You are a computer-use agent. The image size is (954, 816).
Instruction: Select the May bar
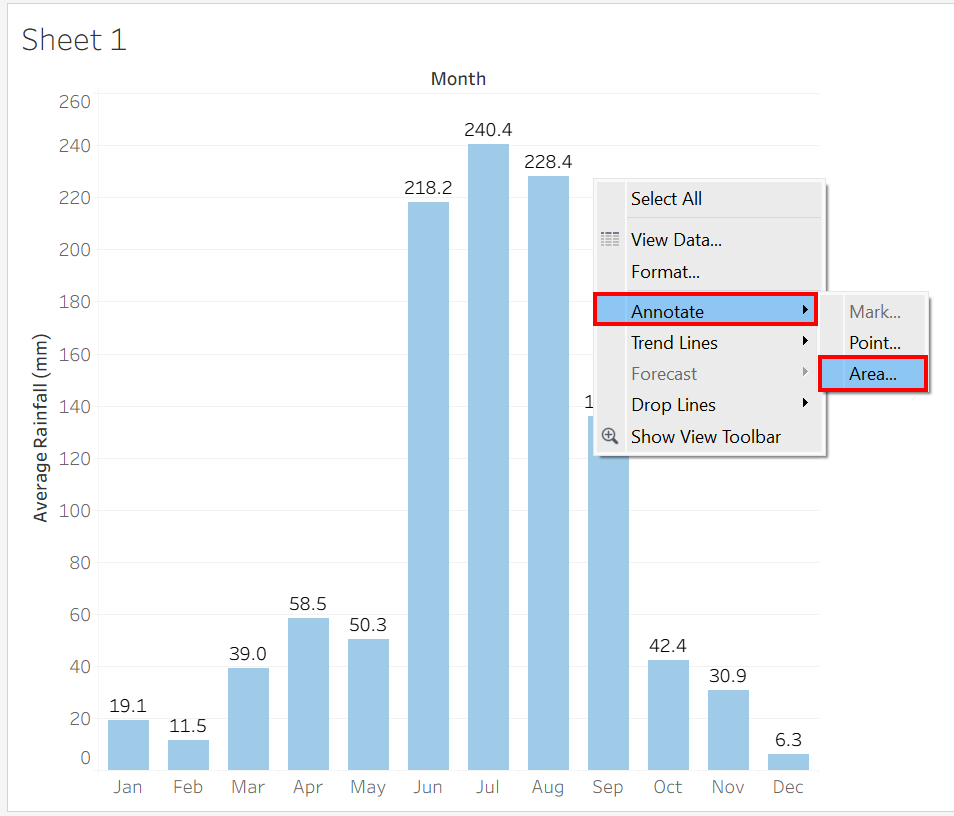tap(368, 704)
